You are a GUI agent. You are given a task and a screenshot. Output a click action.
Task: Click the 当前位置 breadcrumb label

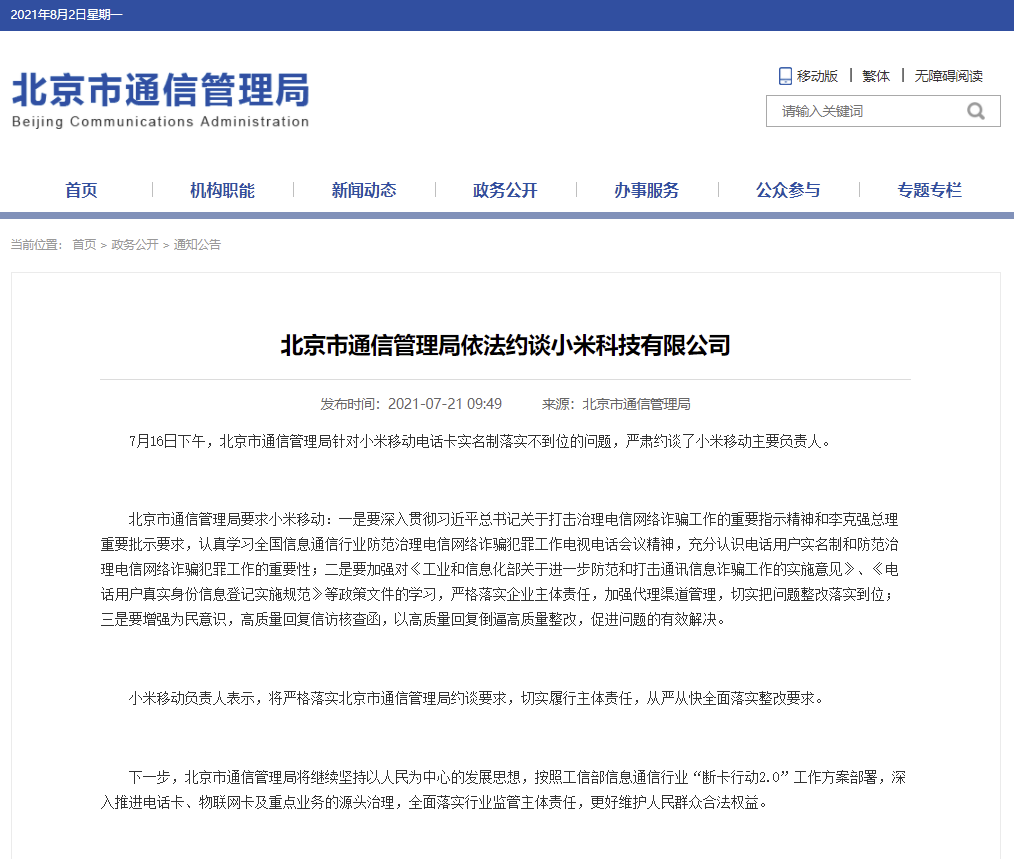coord(36,245)
